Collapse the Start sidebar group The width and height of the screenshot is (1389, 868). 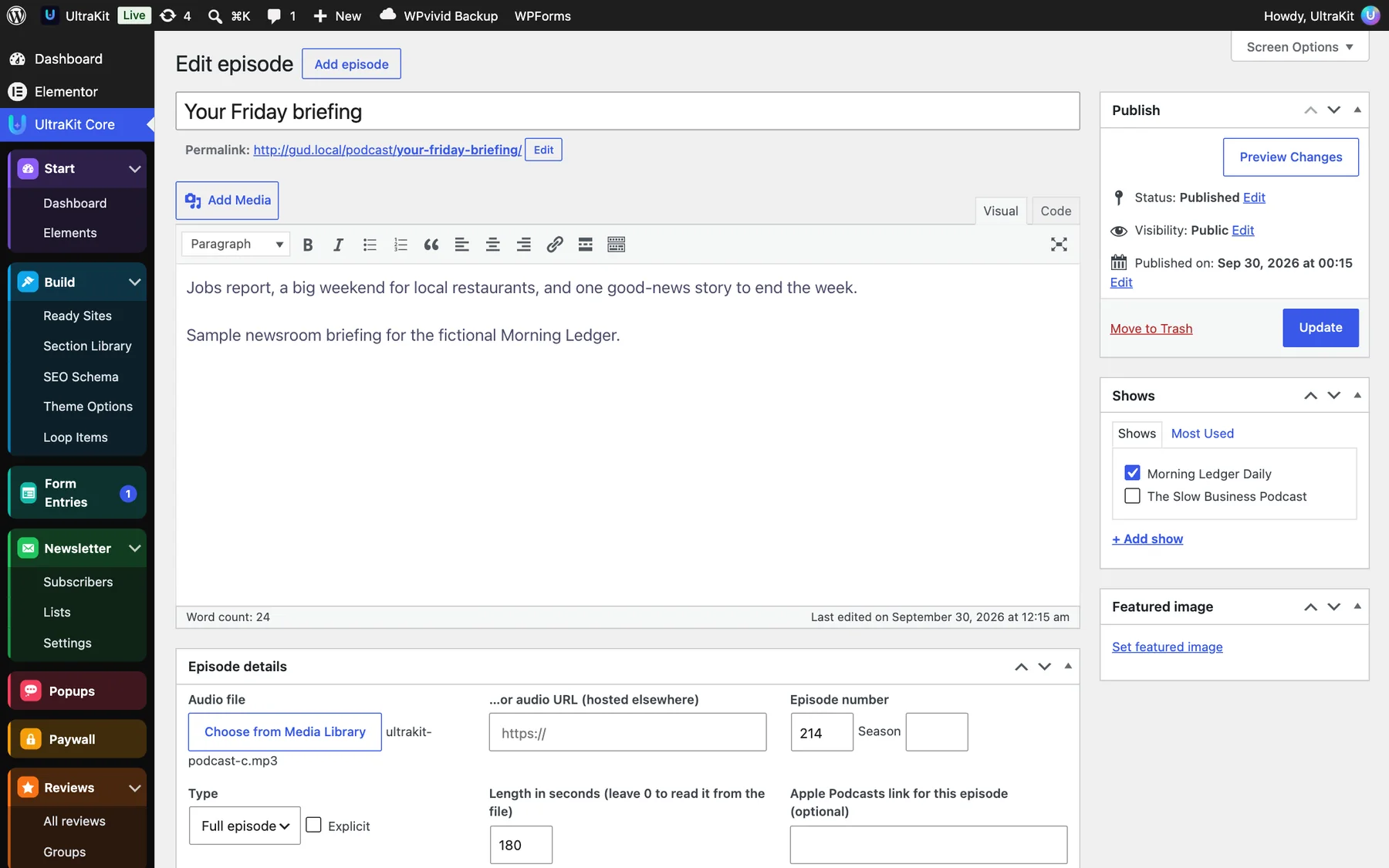point(135,169)
